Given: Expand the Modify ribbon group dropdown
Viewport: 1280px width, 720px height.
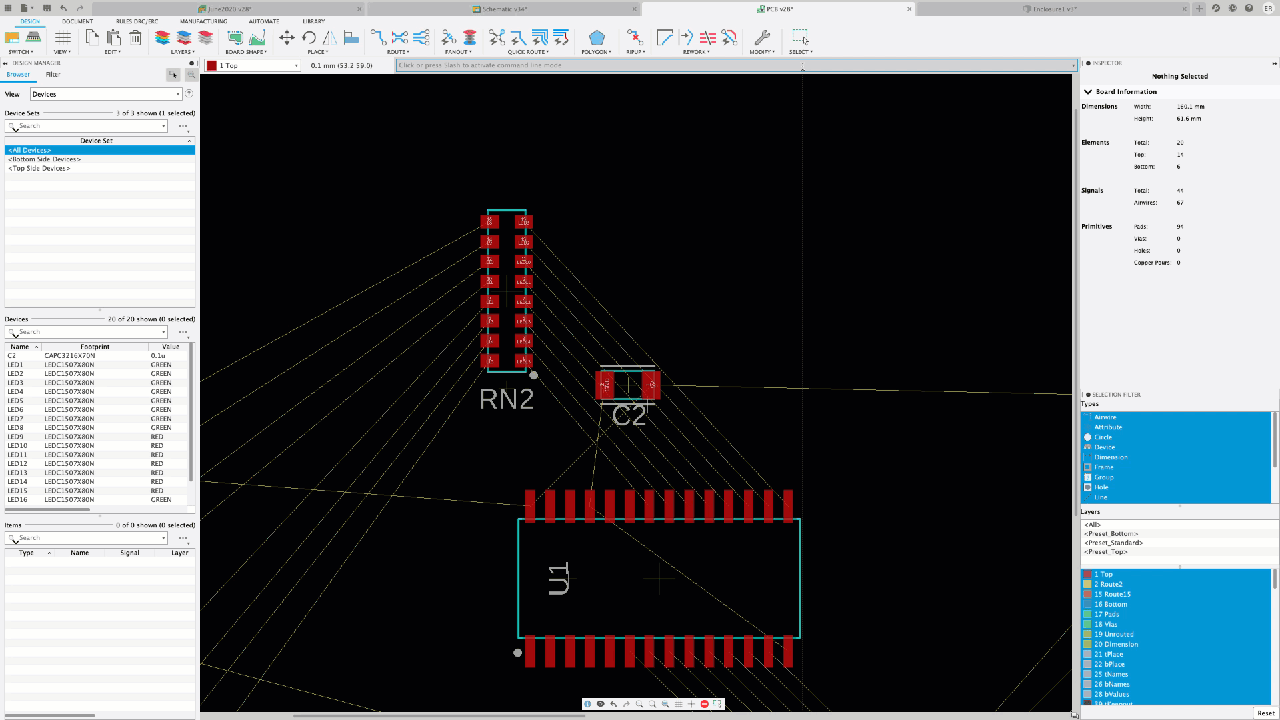Looking at the screenshot, I should pyautogui.click(x=762, y=51).
